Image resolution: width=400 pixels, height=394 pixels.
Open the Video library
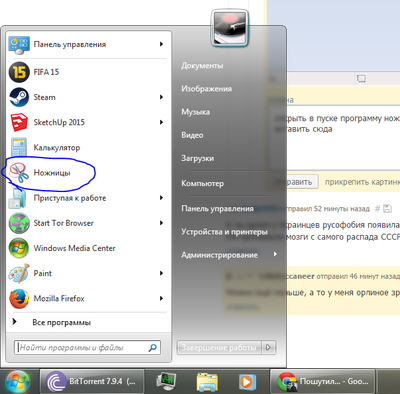point(192,135)
